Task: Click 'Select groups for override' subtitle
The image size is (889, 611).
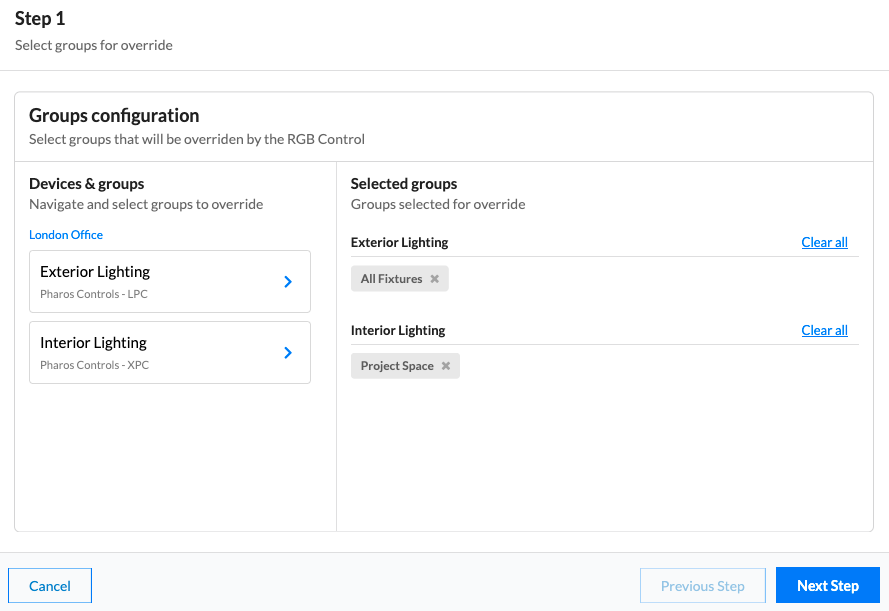Action: (94, 45)
